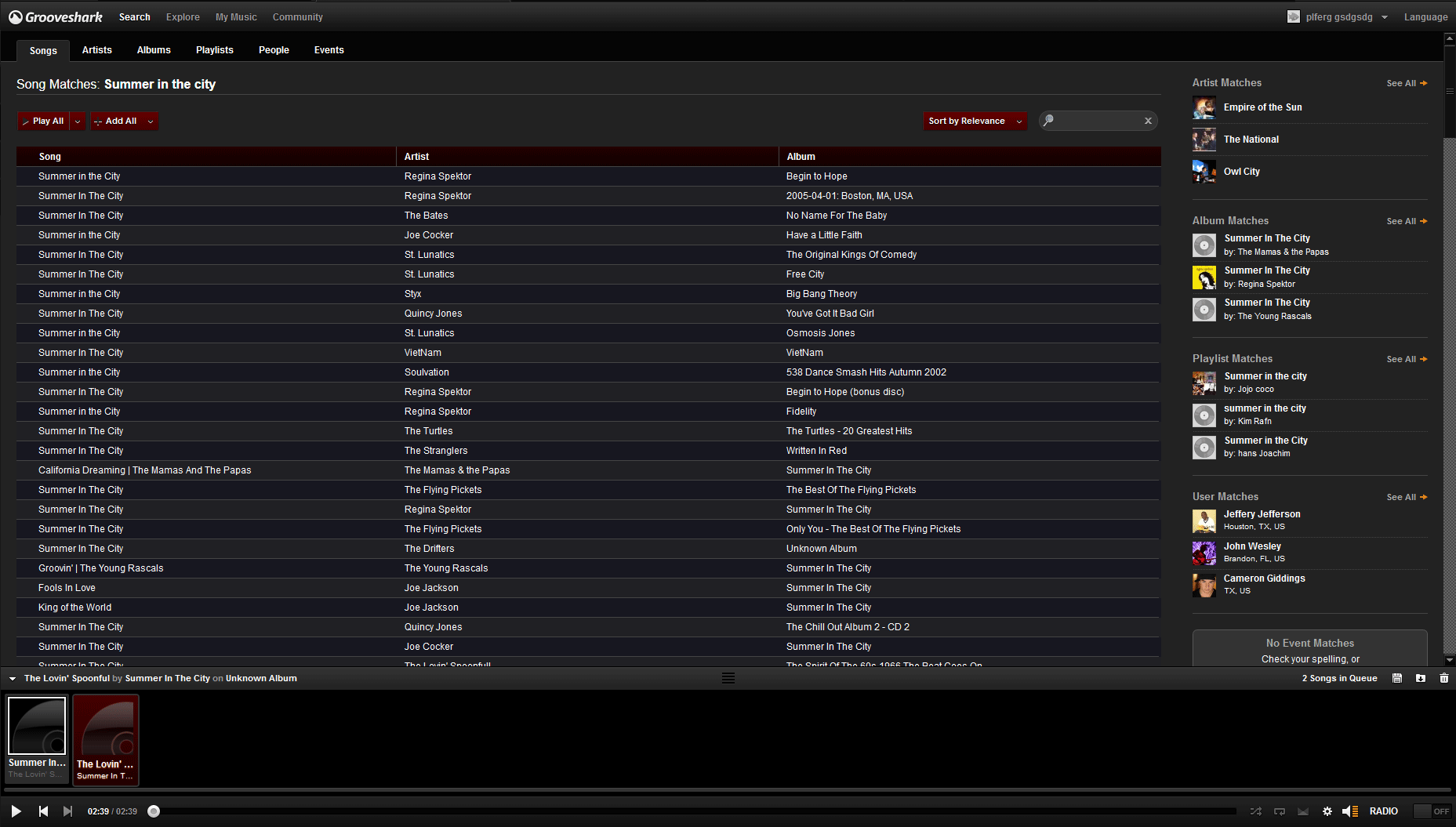This screenshot has width=1456, height=827.
Task: Save the queue with the floppy icon
Action: (x=1397, y=678)
